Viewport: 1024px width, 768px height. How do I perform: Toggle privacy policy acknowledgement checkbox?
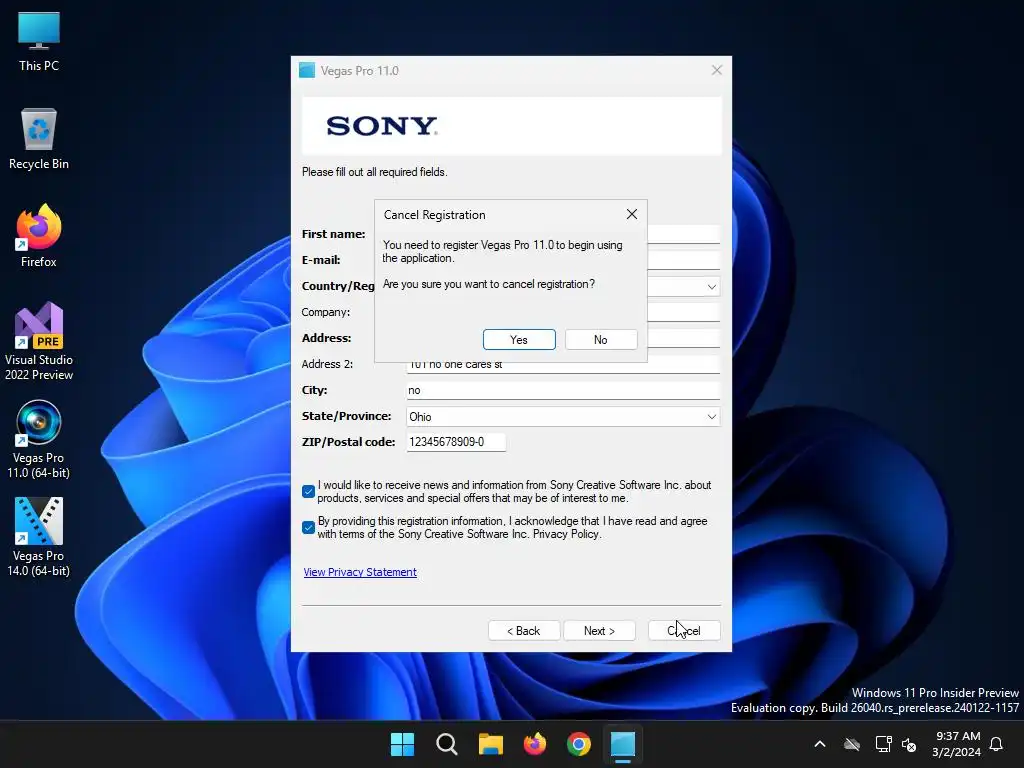(308, 528)
